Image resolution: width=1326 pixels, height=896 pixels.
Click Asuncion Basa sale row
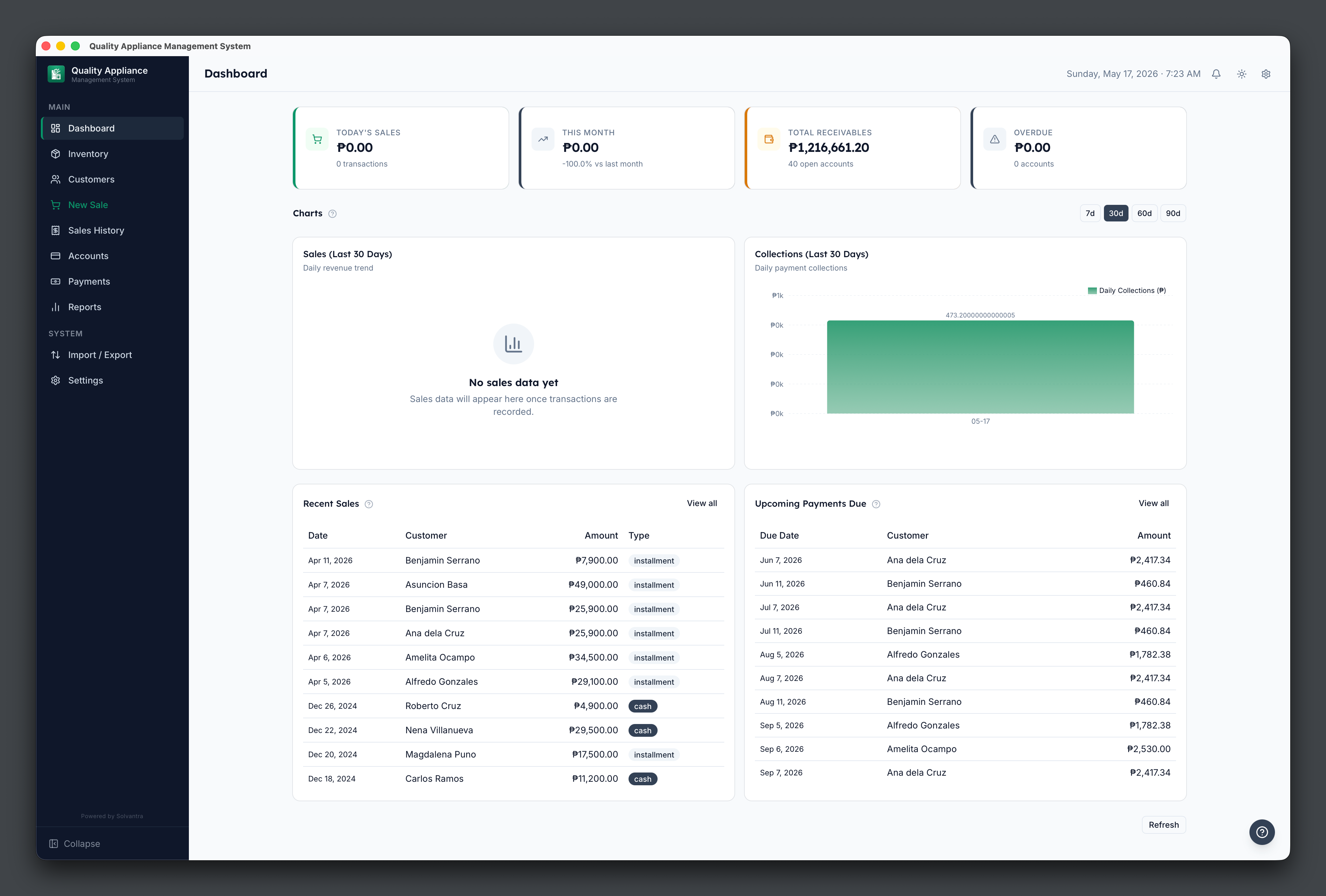point(513,585)
